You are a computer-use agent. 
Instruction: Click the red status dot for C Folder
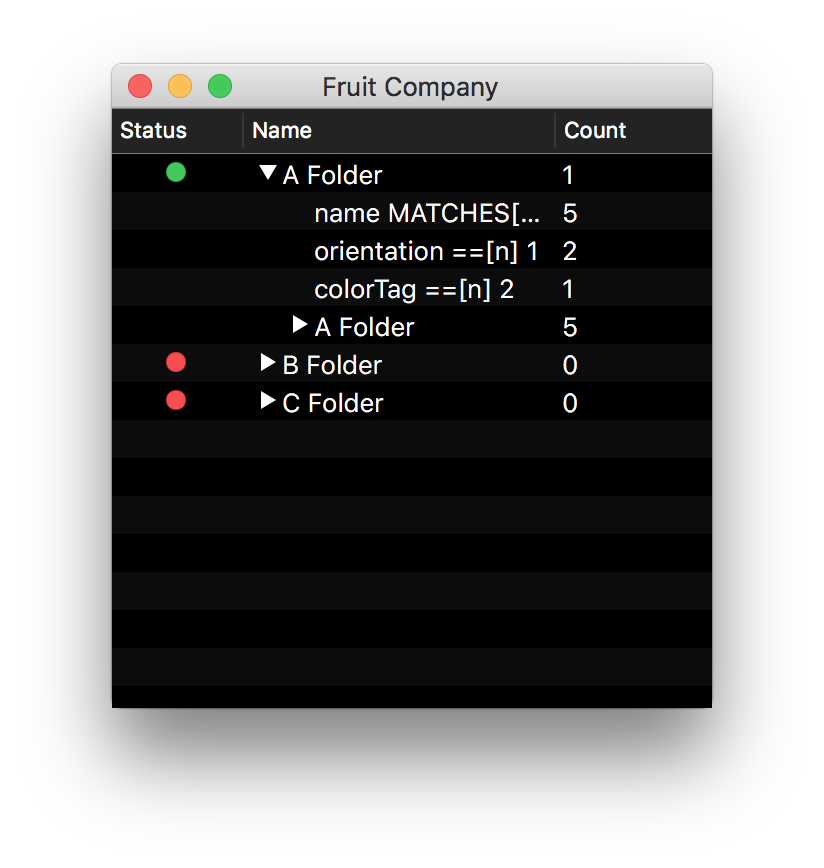(176, 401)
